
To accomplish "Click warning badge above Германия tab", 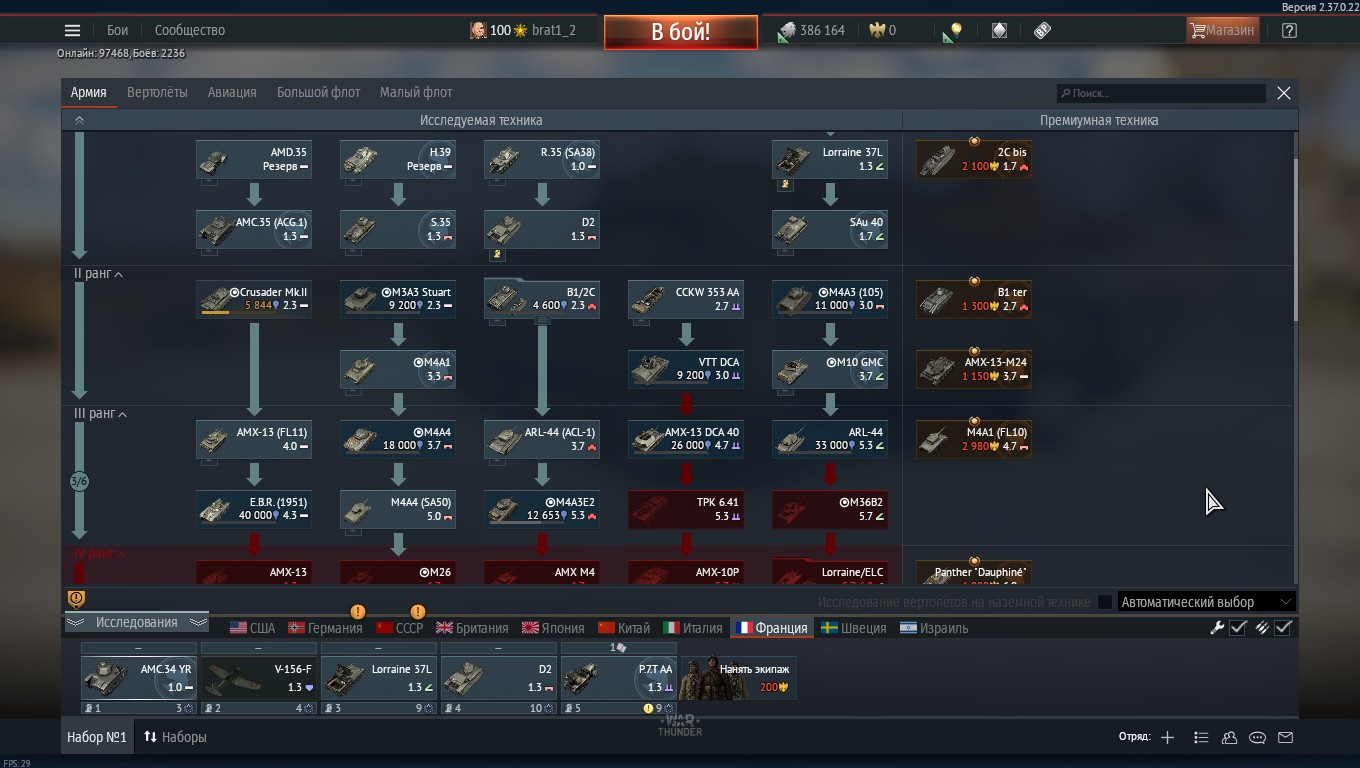I will (357, 611).
